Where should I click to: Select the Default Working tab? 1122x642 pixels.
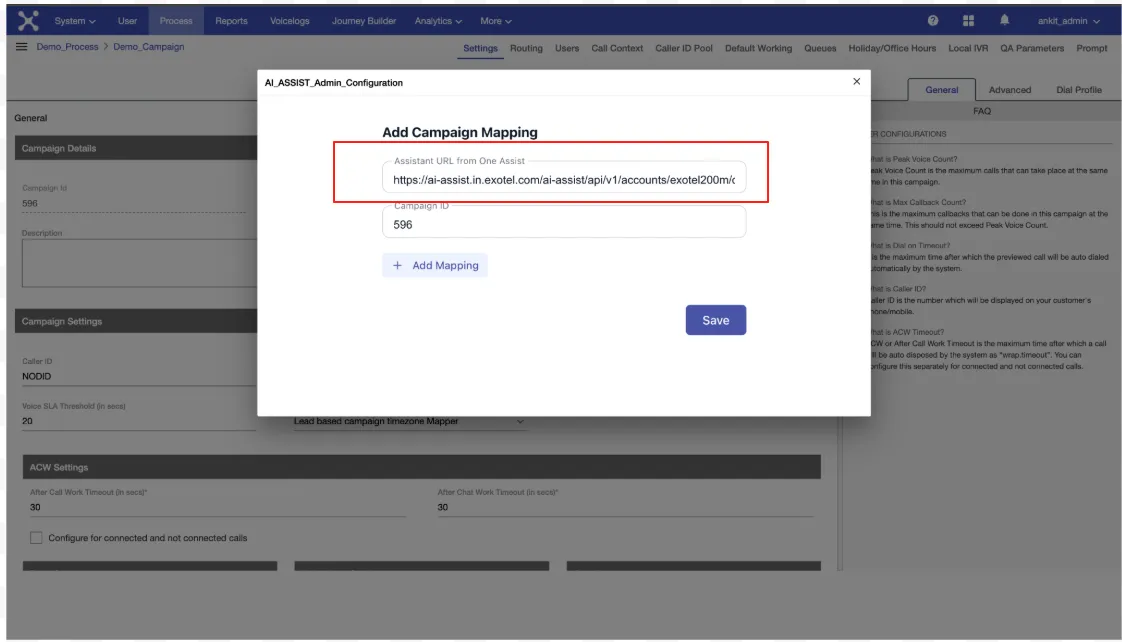point(758,48)
